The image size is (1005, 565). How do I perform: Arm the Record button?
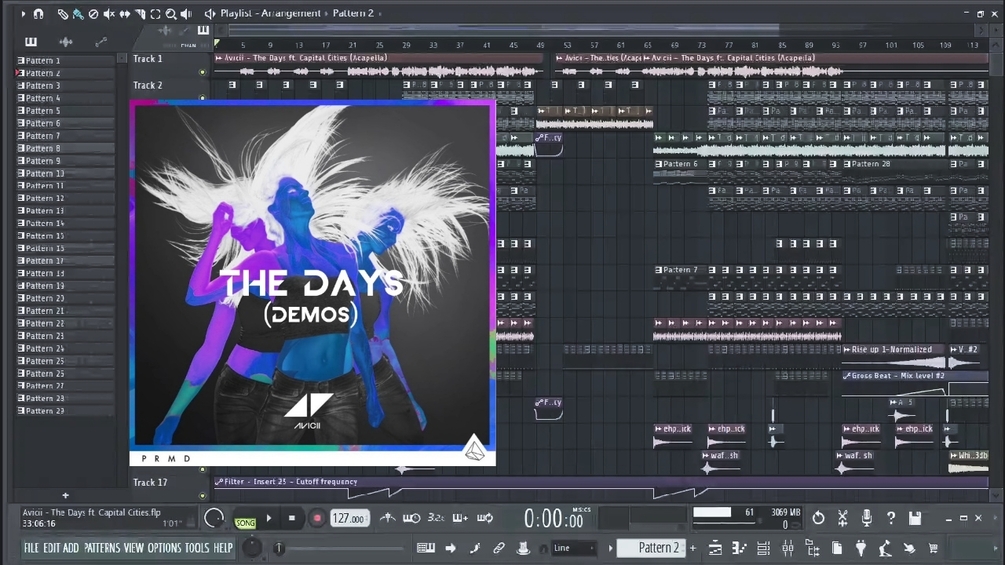(317, 518)
